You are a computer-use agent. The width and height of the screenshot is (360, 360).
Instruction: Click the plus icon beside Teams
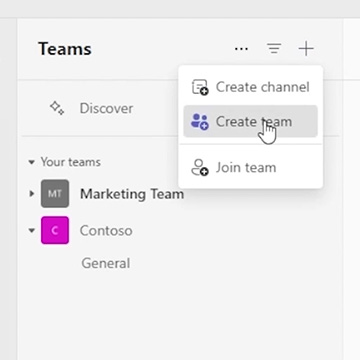(306, 49)
